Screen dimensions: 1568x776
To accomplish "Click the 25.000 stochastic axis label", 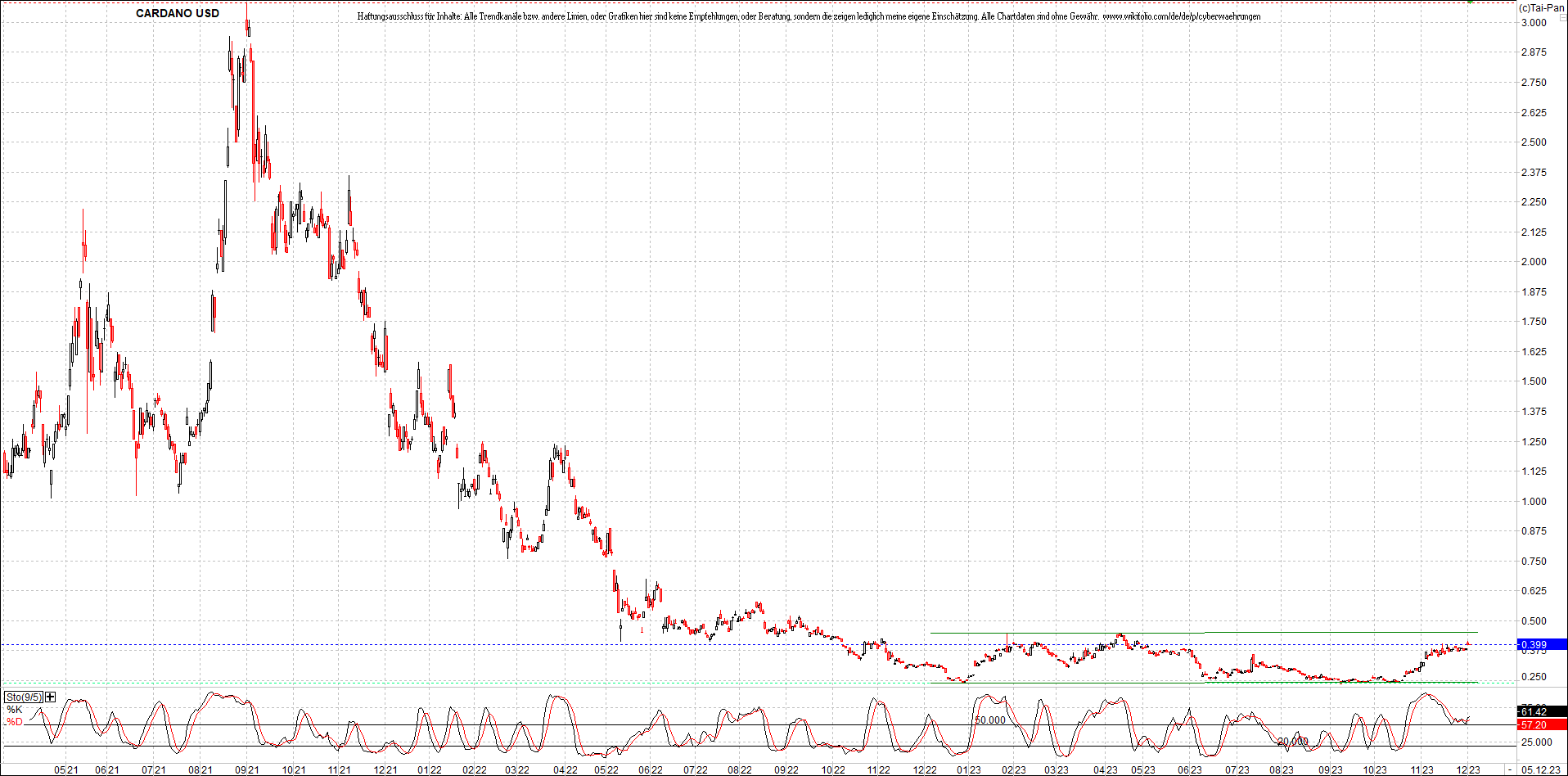I will pos(1536,742).
